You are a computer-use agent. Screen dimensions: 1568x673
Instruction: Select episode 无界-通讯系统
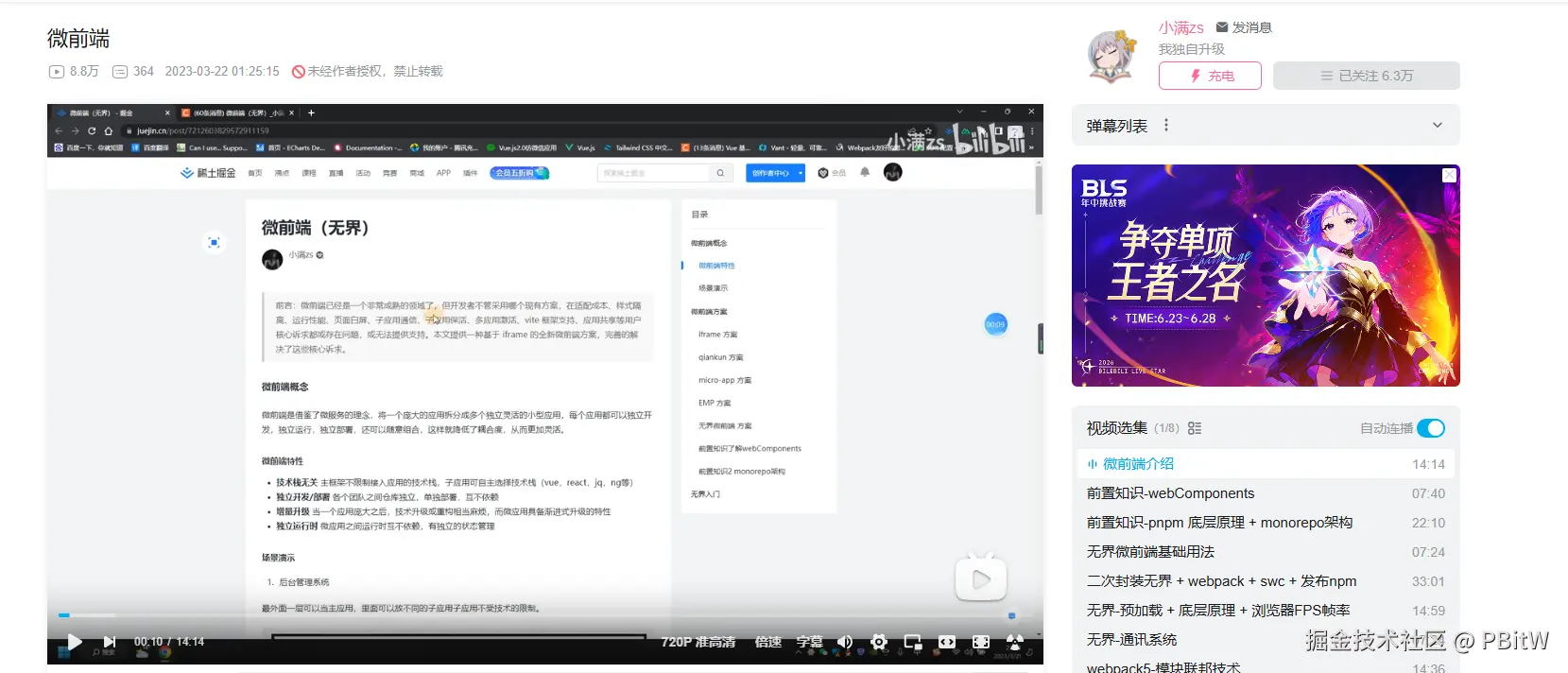(1266, 640)
